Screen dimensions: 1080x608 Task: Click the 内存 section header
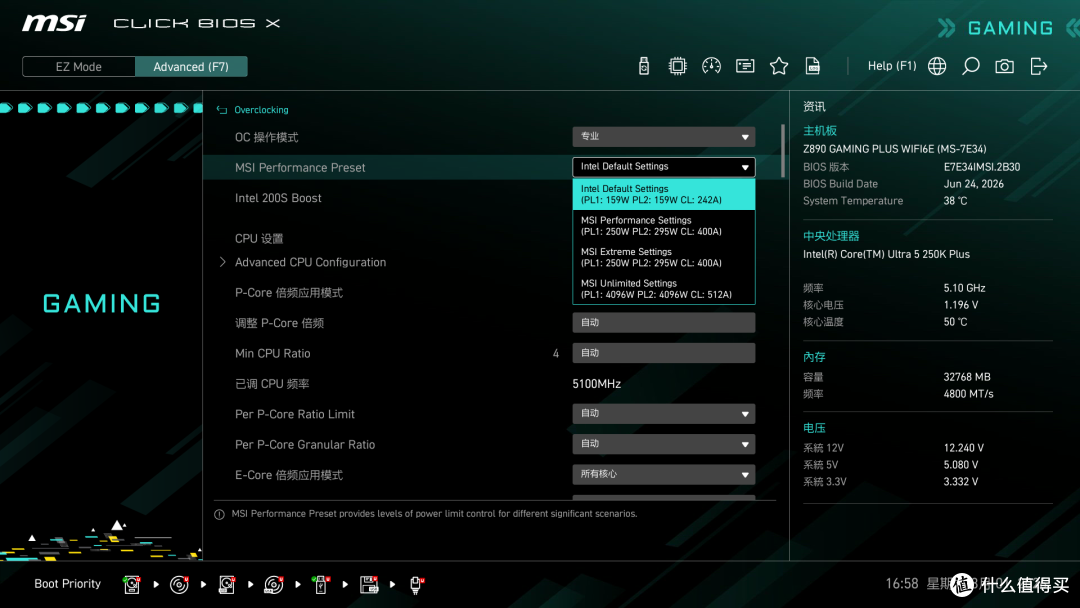814,357
